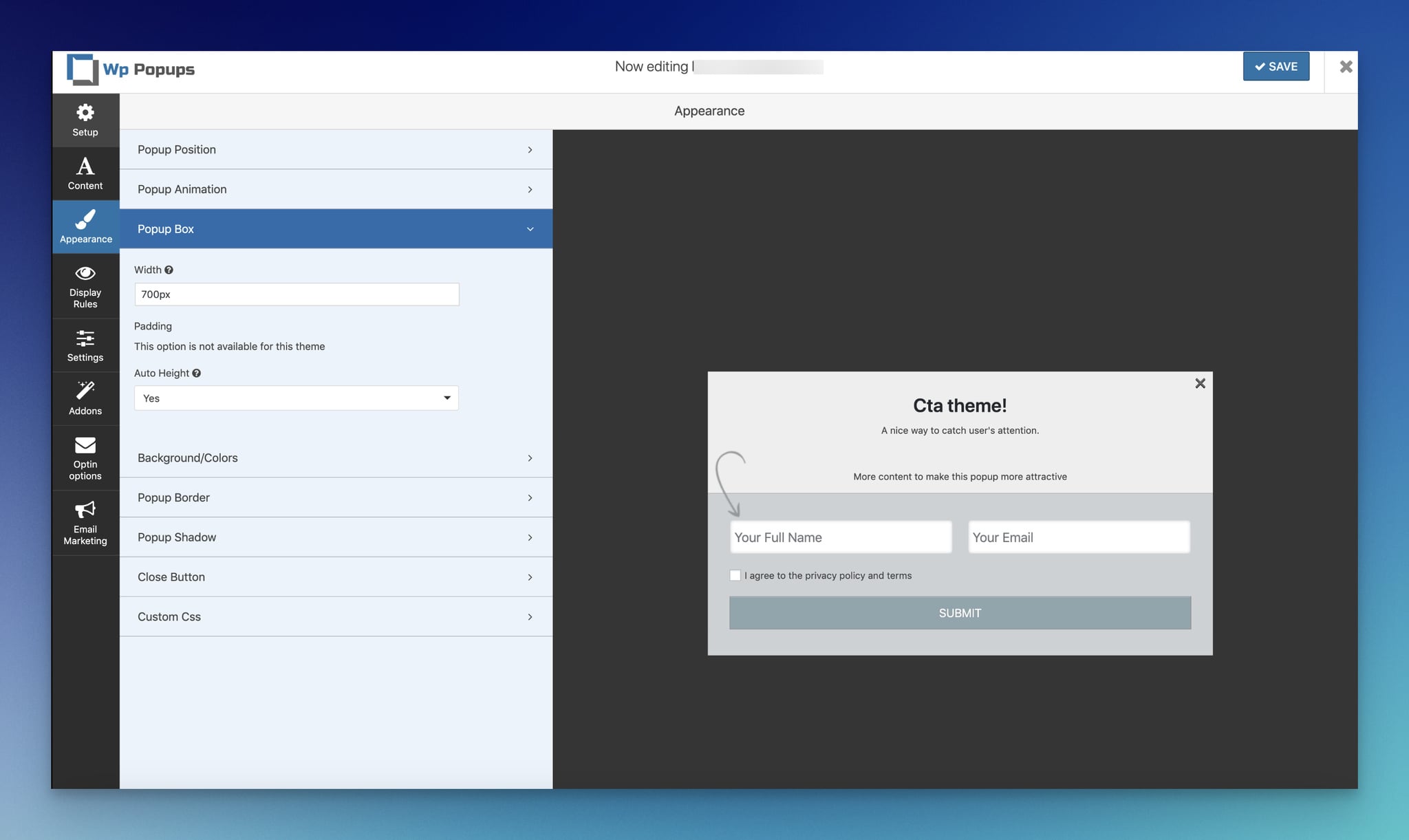This screenshot has width=1409, height=840.
Task: Click the 'This option is not available' note
Action: 229,347
